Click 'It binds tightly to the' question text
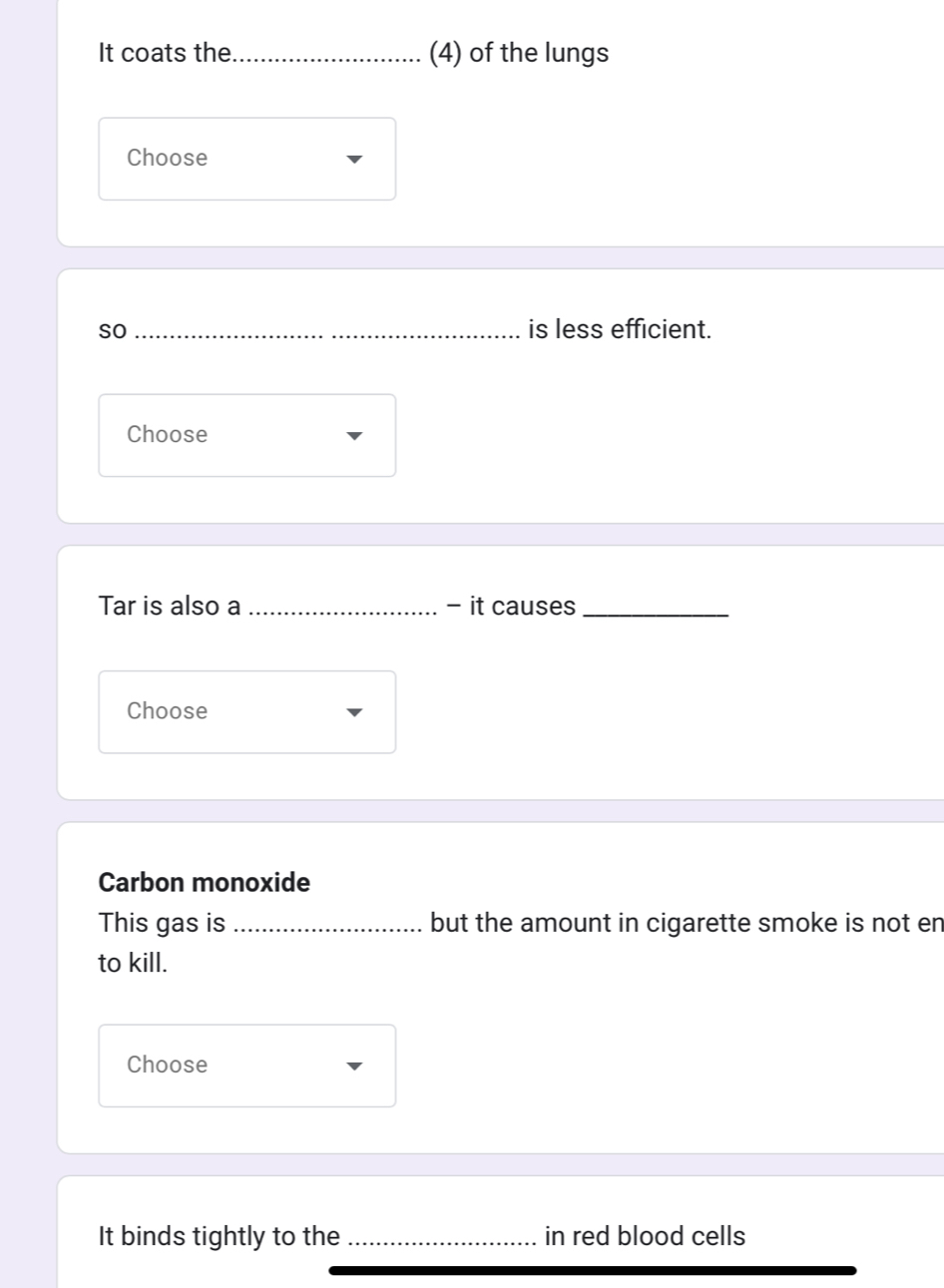944x1288 pixels. 220,1236
